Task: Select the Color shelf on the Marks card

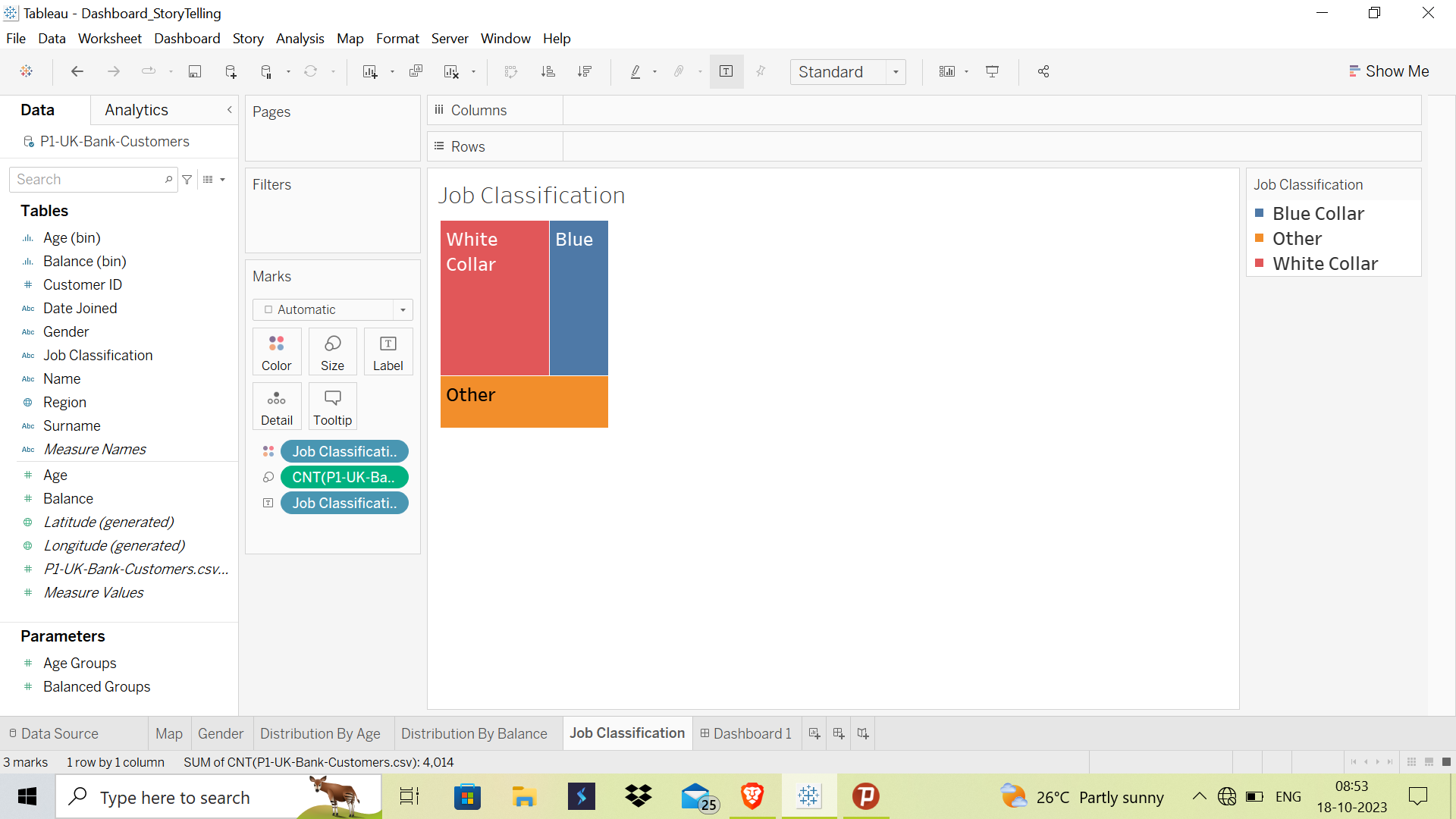Action: [x=276, y=351]
